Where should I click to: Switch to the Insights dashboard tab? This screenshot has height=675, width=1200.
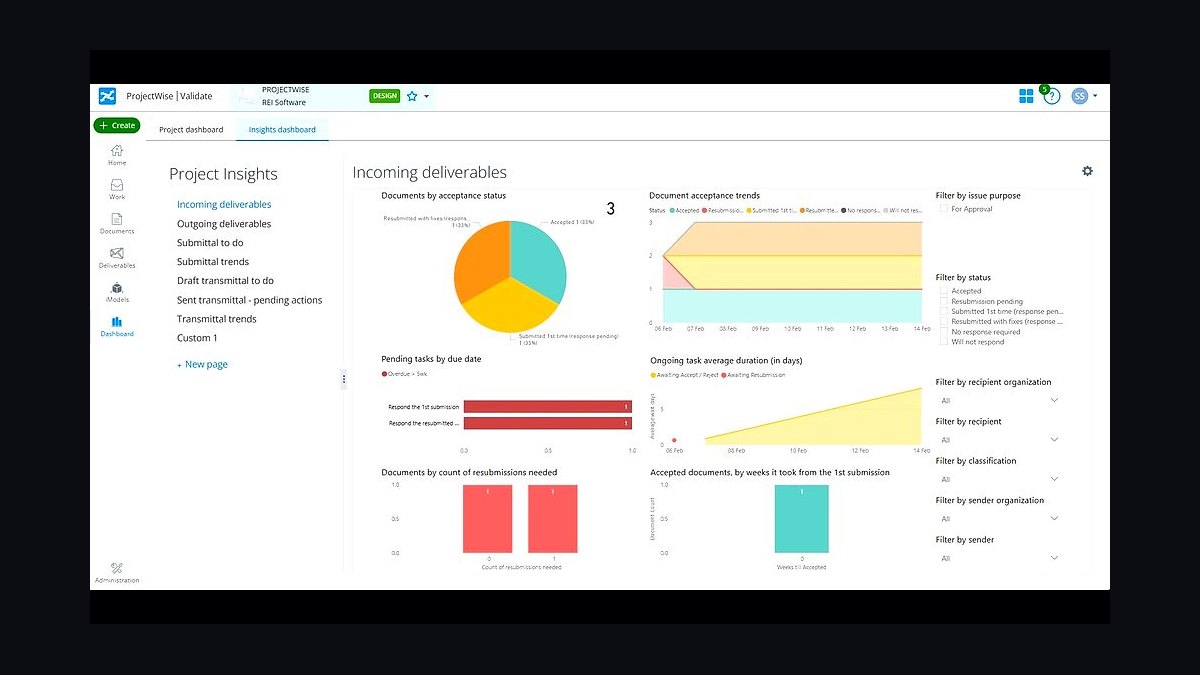point(282,129)
